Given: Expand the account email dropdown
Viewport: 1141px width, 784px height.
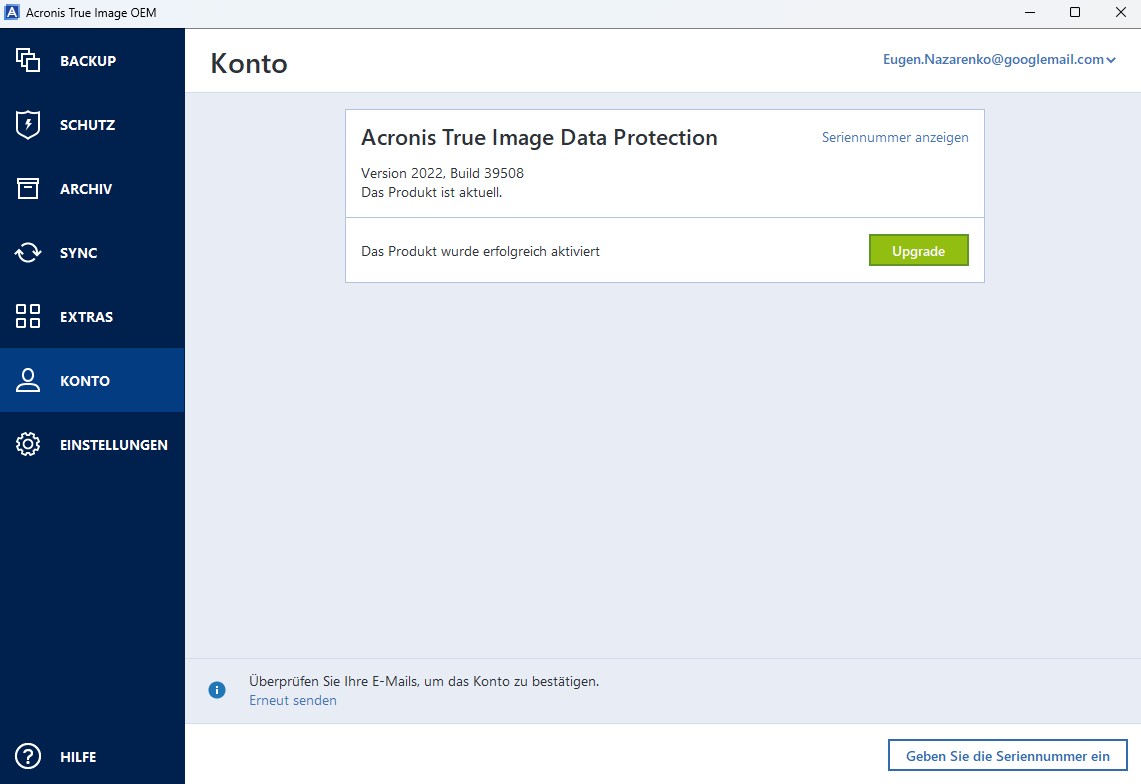Looking at the screenshot, I should pos(1111,60).
